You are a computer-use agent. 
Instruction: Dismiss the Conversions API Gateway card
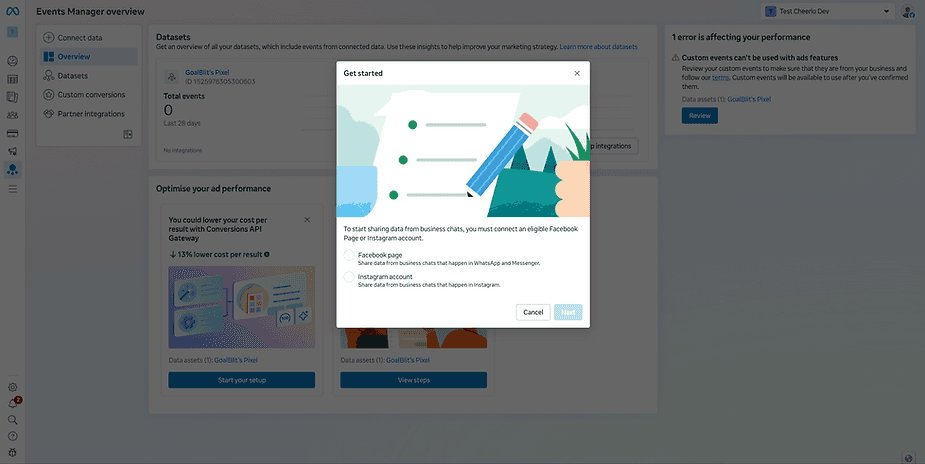(307, 220)
